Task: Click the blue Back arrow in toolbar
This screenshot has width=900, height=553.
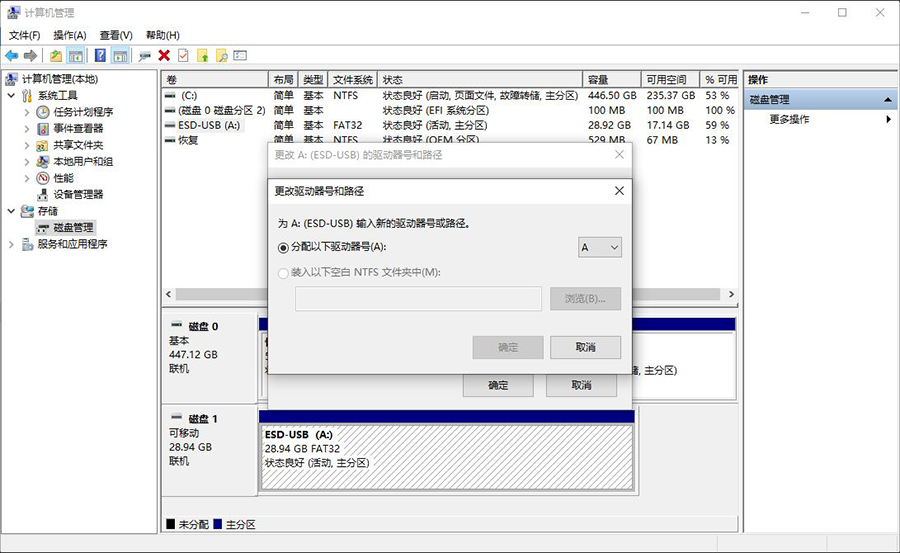Action: point(11,56)
